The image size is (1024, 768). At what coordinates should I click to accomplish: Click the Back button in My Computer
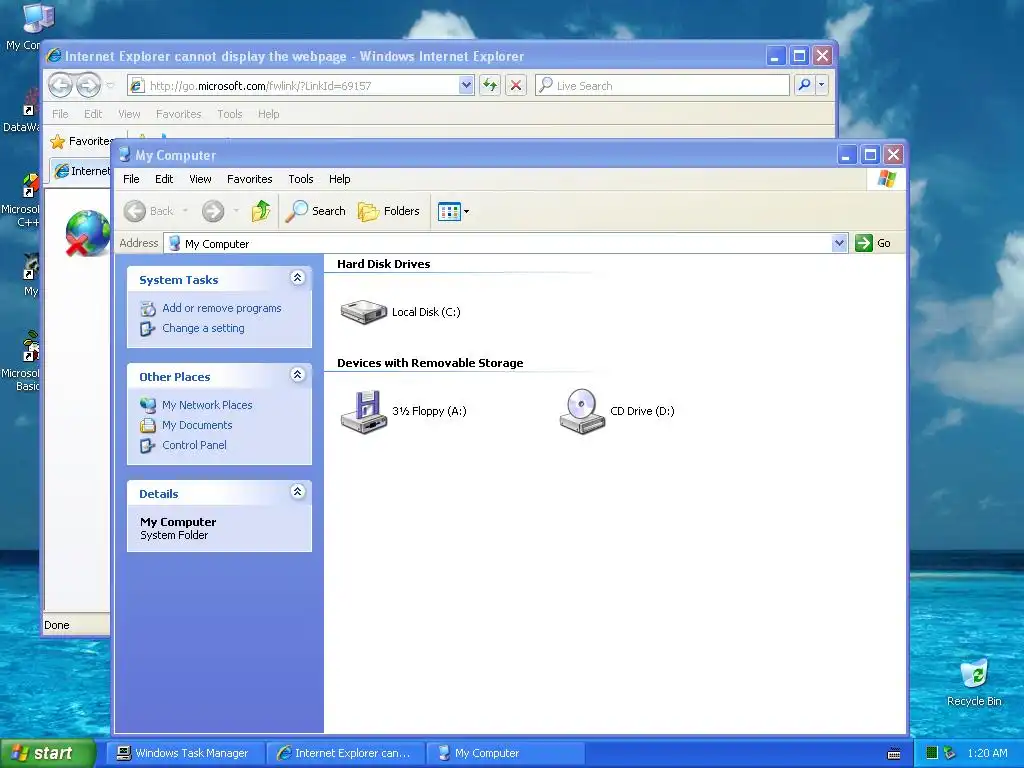tap(149, 211)
